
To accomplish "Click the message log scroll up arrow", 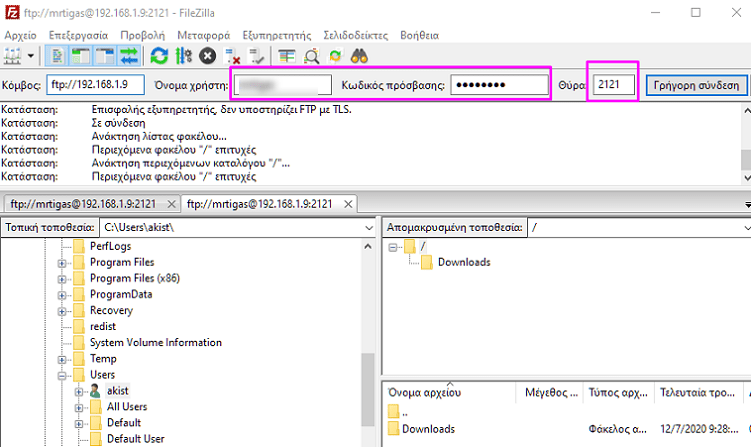I will pos(746,111).
